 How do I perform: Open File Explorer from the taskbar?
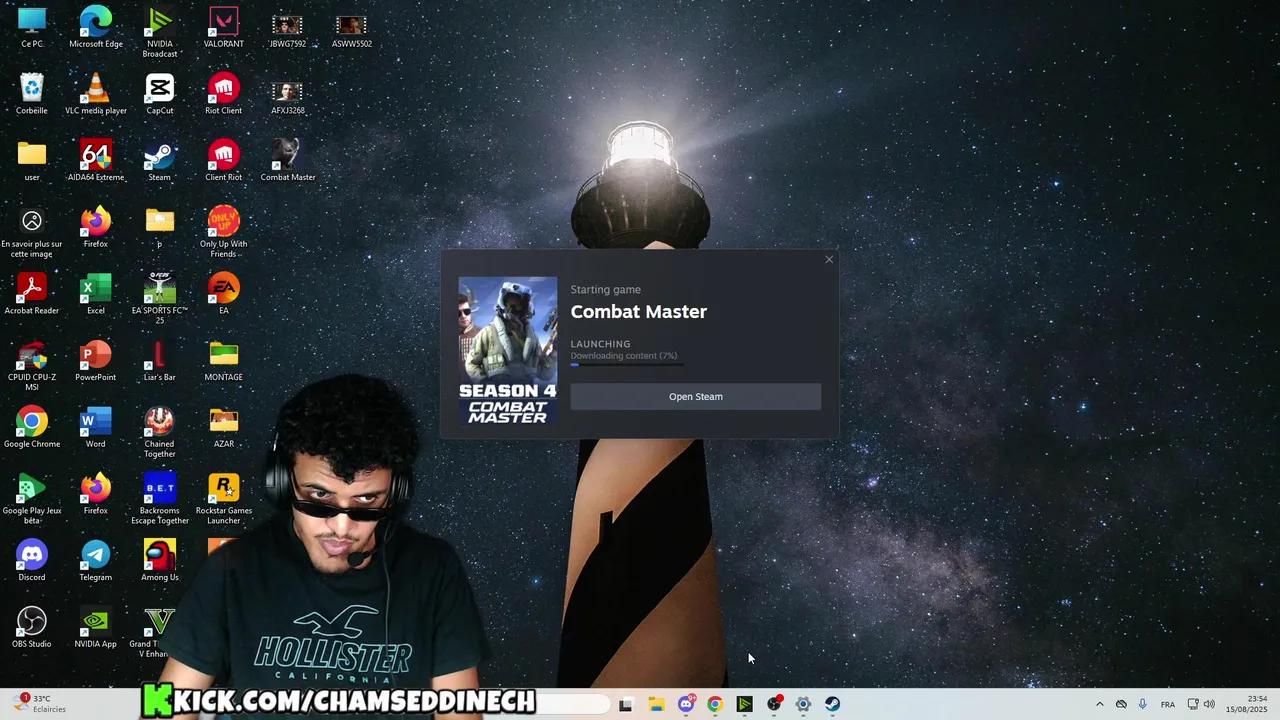click(x=656, y=705)
